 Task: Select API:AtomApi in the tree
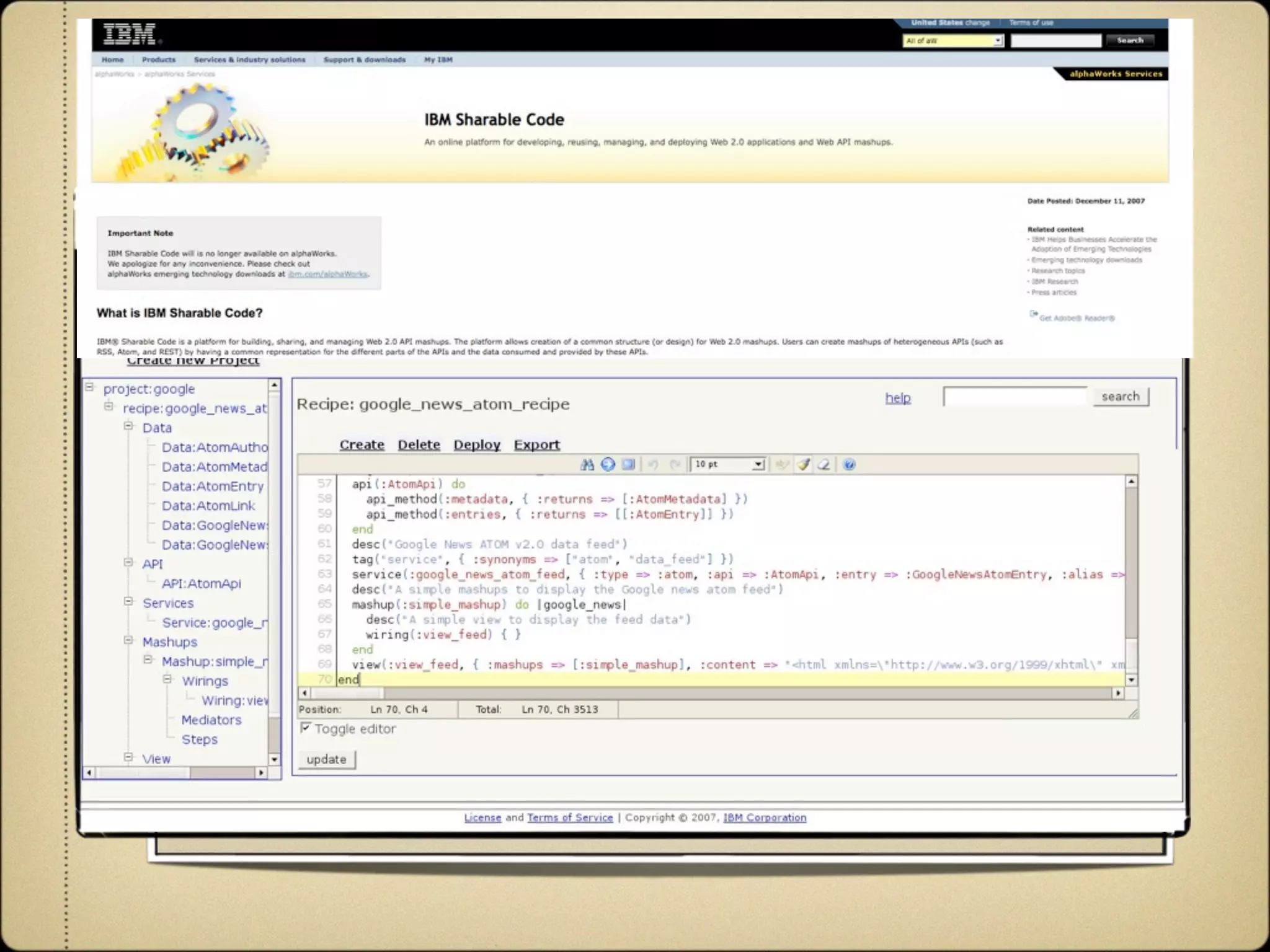click(202, 584)
